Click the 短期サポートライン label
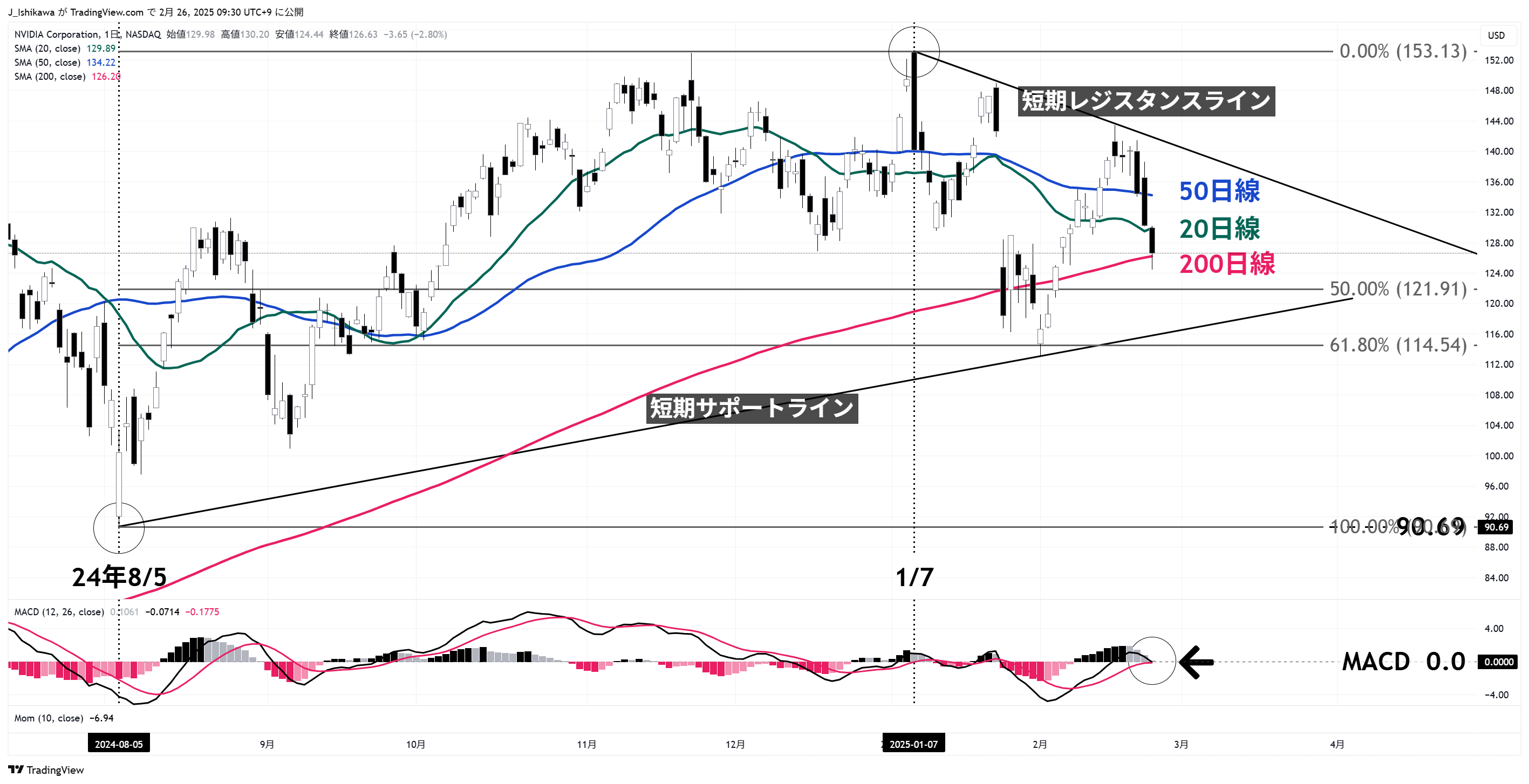The image size is (1529, 784). [752, 408]
